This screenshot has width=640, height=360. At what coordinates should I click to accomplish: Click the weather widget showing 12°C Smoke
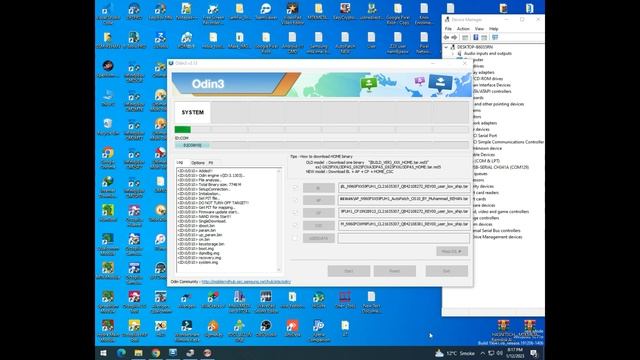[455, 353]
